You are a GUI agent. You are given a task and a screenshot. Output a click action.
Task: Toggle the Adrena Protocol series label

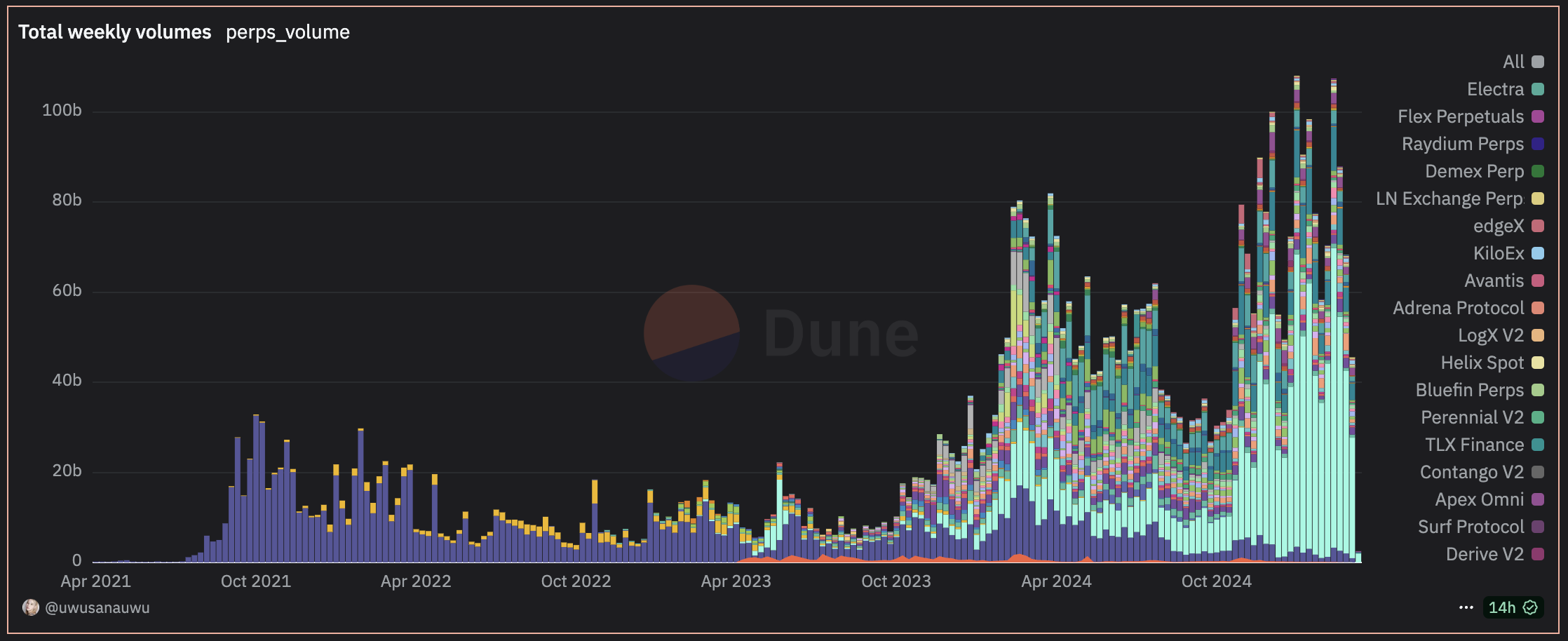1459,308
